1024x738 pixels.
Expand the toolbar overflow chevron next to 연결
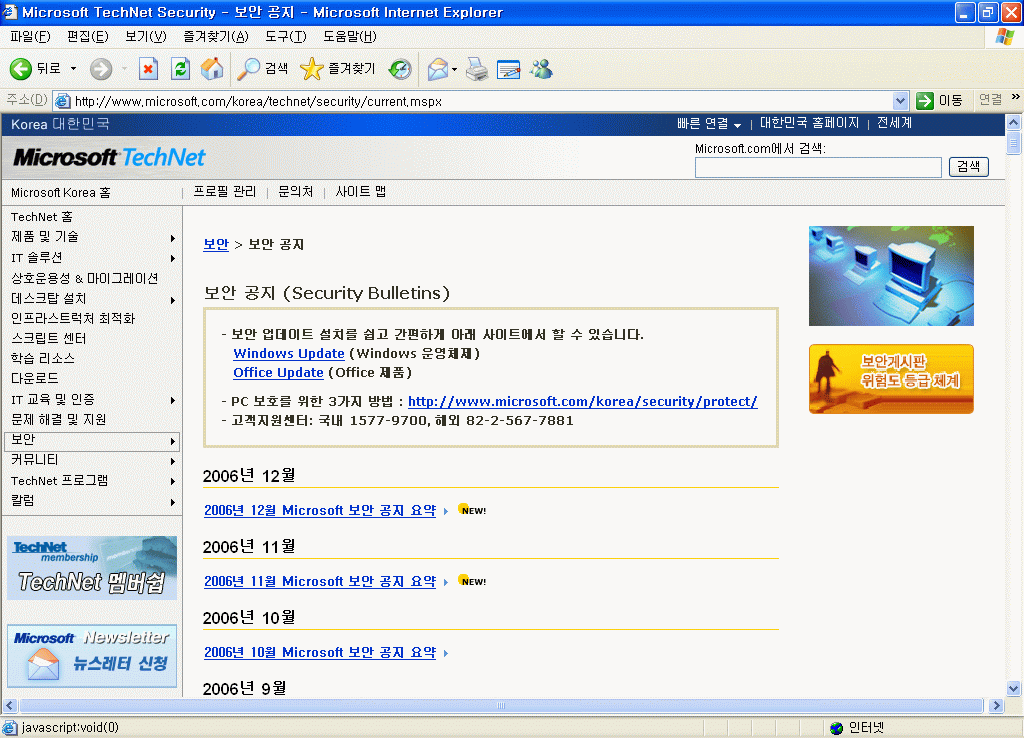point(1016,97)
